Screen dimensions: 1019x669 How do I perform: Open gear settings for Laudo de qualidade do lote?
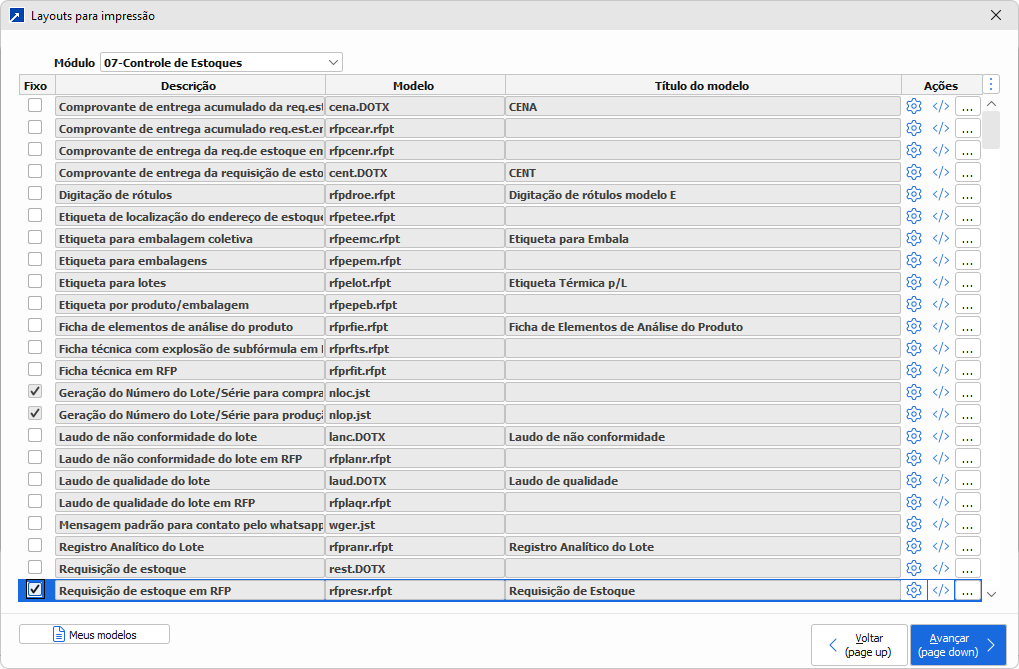pyautogui.click(x=913, y=480)
